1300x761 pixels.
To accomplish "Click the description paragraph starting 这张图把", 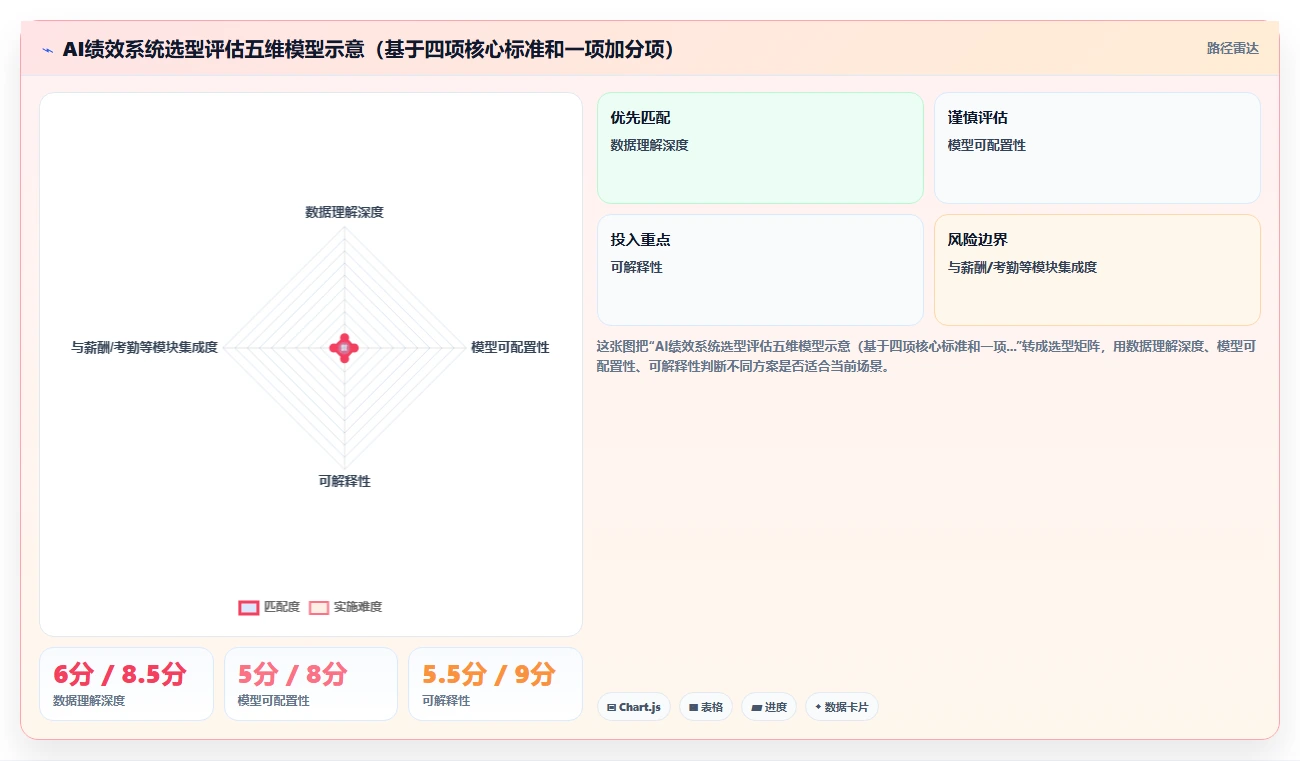I will (x=927, y=356).
